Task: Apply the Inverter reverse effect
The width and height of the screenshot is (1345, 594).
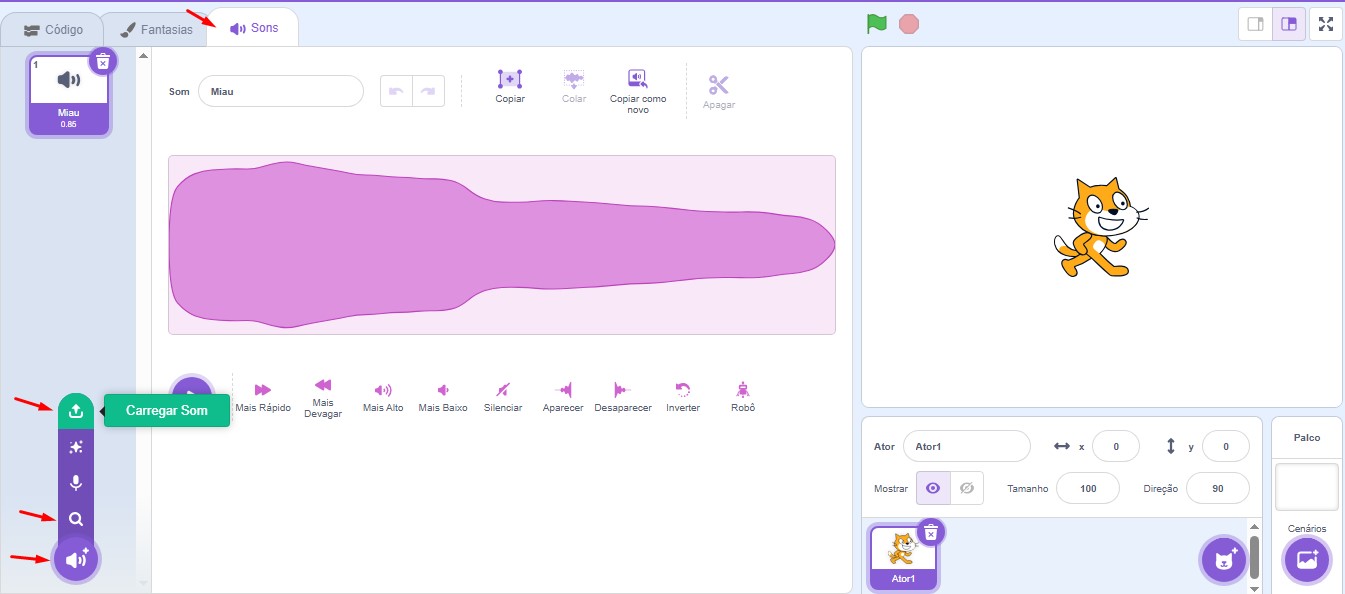Action: [x=683, y=396]
